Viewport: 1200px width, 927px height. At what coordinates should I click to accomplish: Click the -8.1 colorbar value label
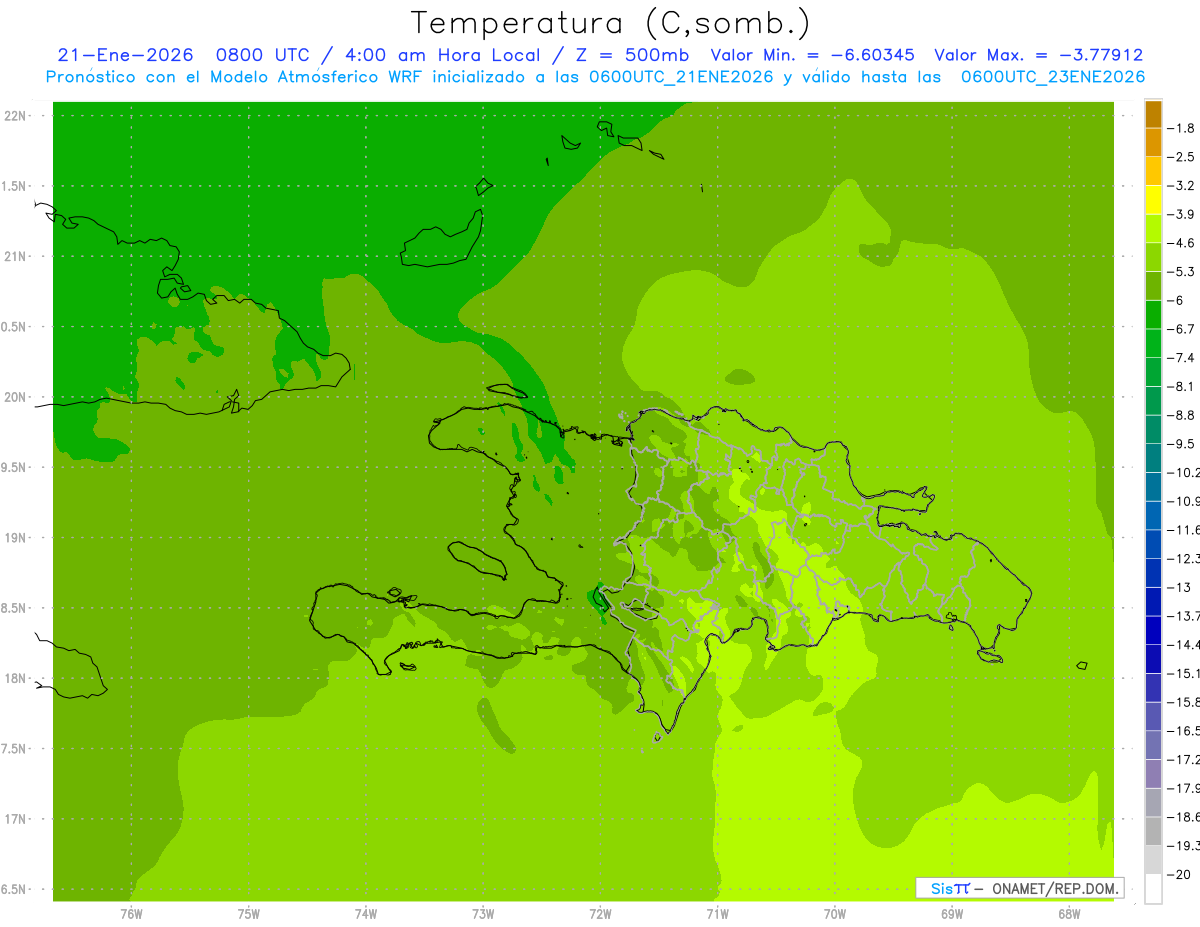pyautogui.click(x=1182, y=386)
